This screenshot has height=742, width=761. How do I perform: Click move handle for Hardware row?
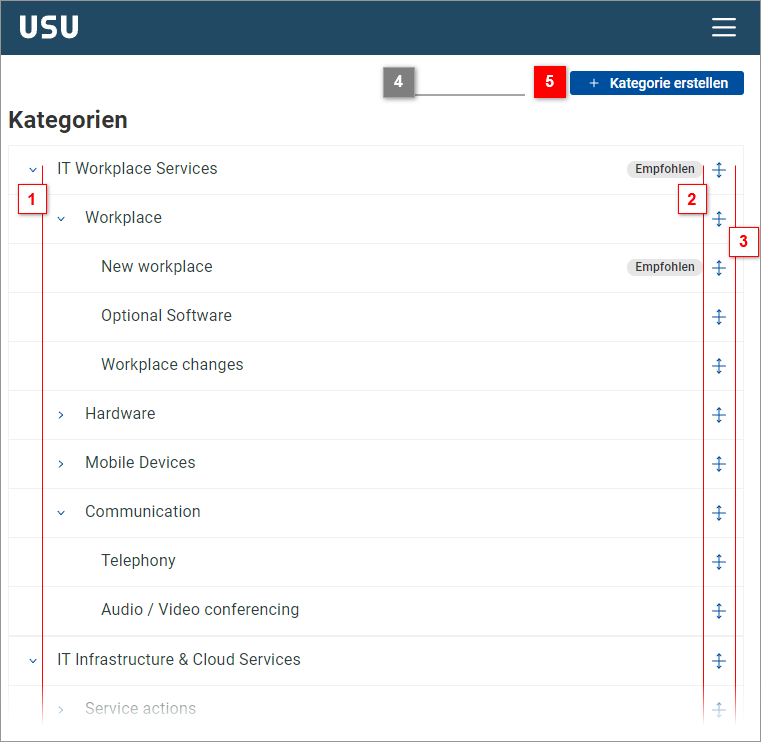[718, 415]
